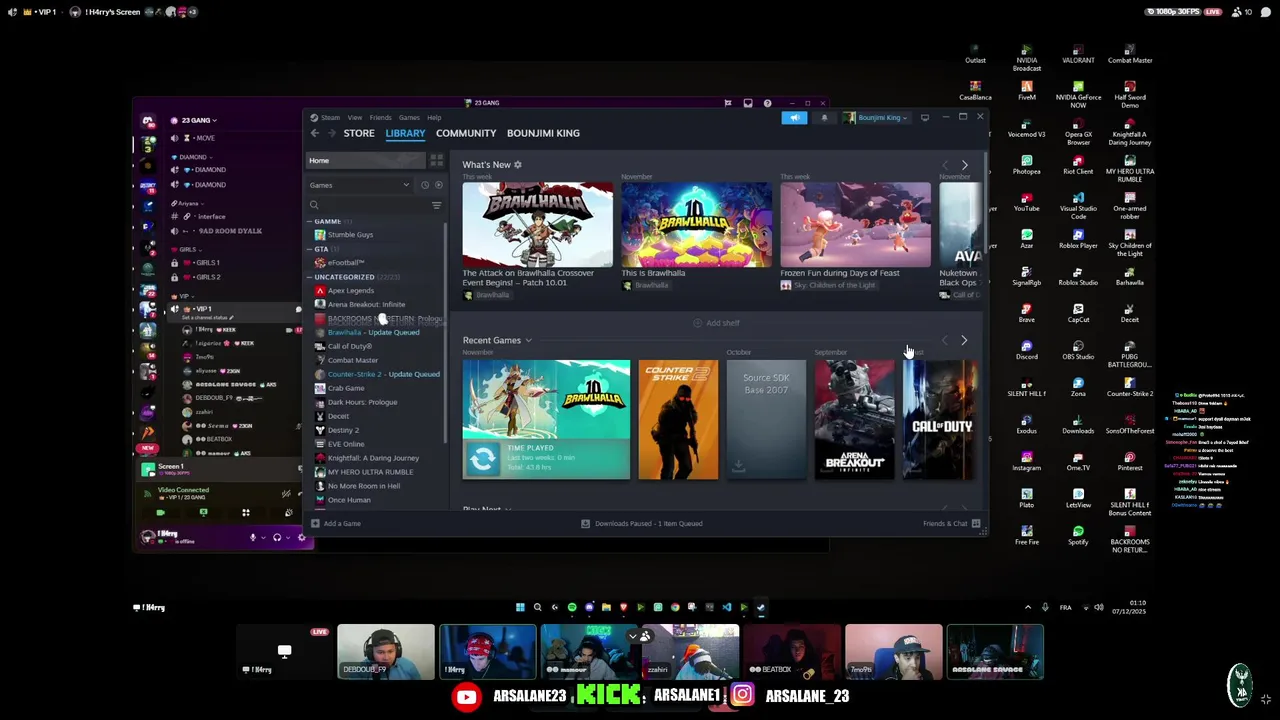This screenshot has height=720, width=1280.
Task: Click the Steam announcements megaphone button
Action: point(794,118)
